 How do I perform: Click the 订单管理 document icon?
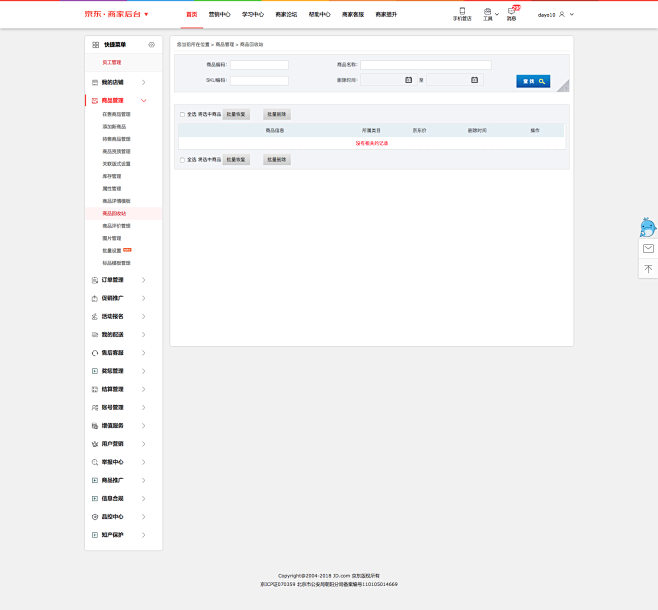click(95, 280)
